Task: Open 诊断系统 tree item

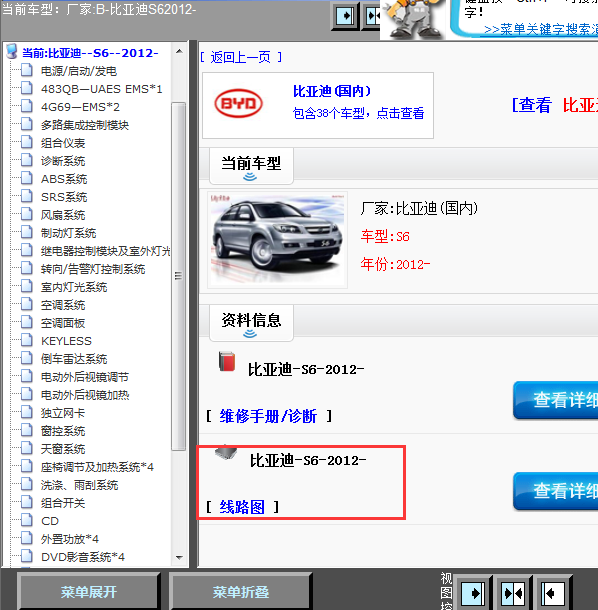Action: click(x=63, y=161)
